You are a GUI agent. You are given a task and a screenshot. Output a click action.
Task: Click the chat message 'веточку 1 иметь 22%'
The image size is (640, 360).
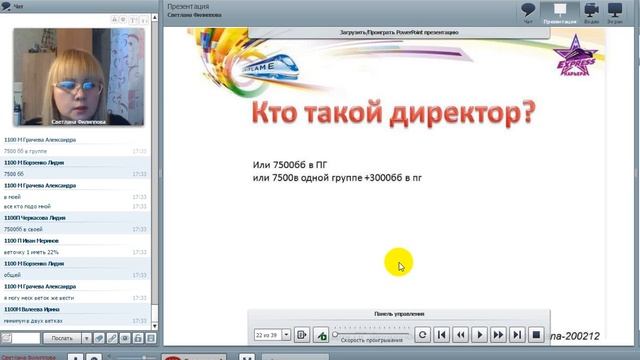coord(31,252)
